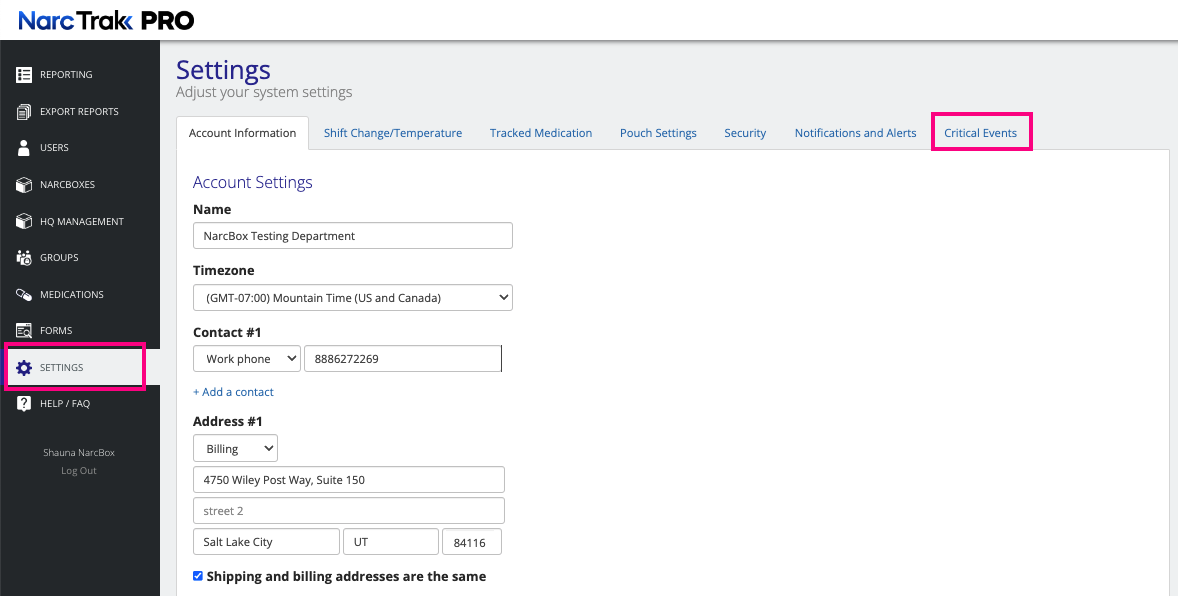Click the Log Out link
The width and height of the screenshot is (1178, 596).
tap(79, 470)
